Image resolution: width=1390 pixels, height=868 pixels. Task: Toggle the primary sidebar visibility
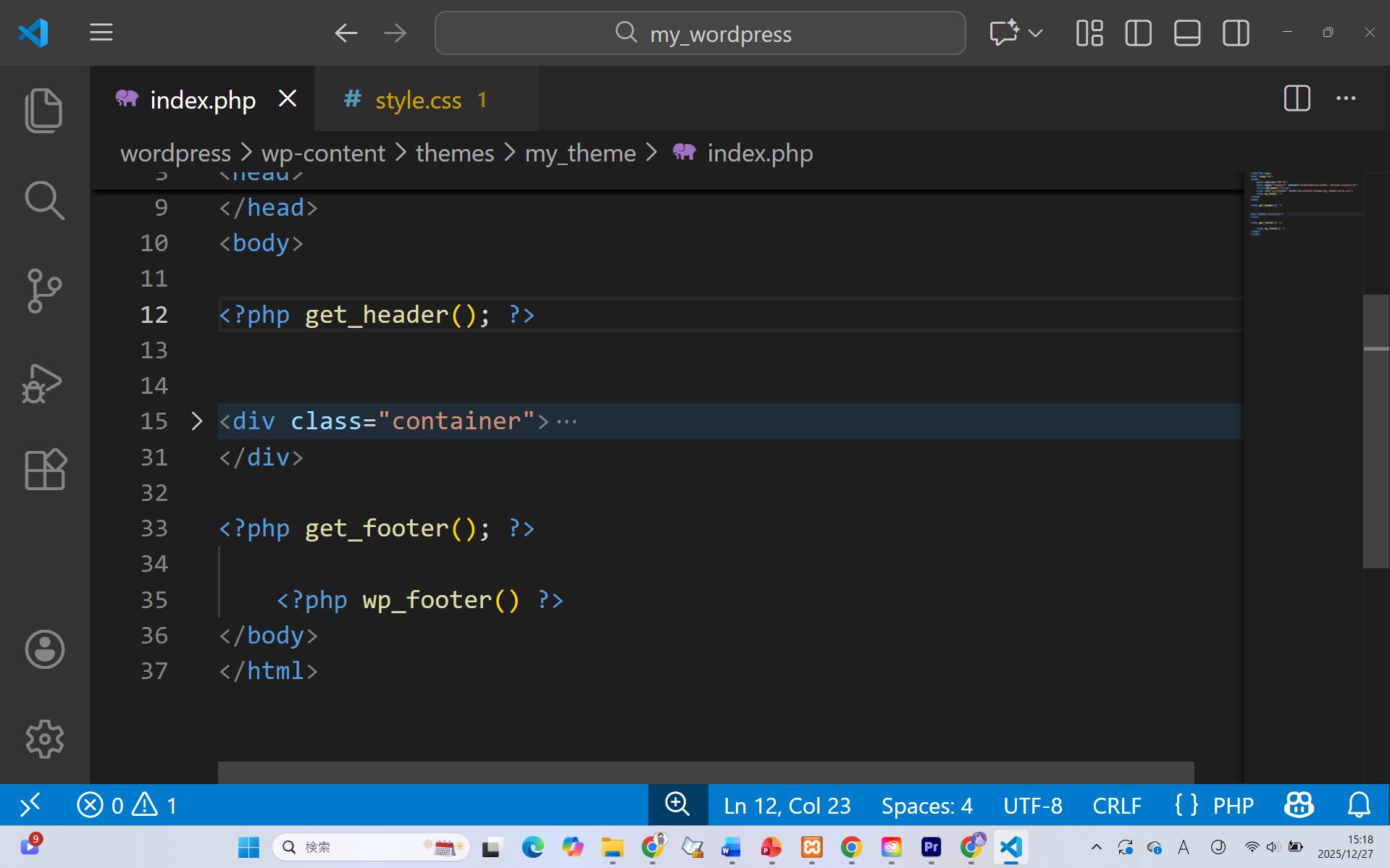coord(1137,32)
